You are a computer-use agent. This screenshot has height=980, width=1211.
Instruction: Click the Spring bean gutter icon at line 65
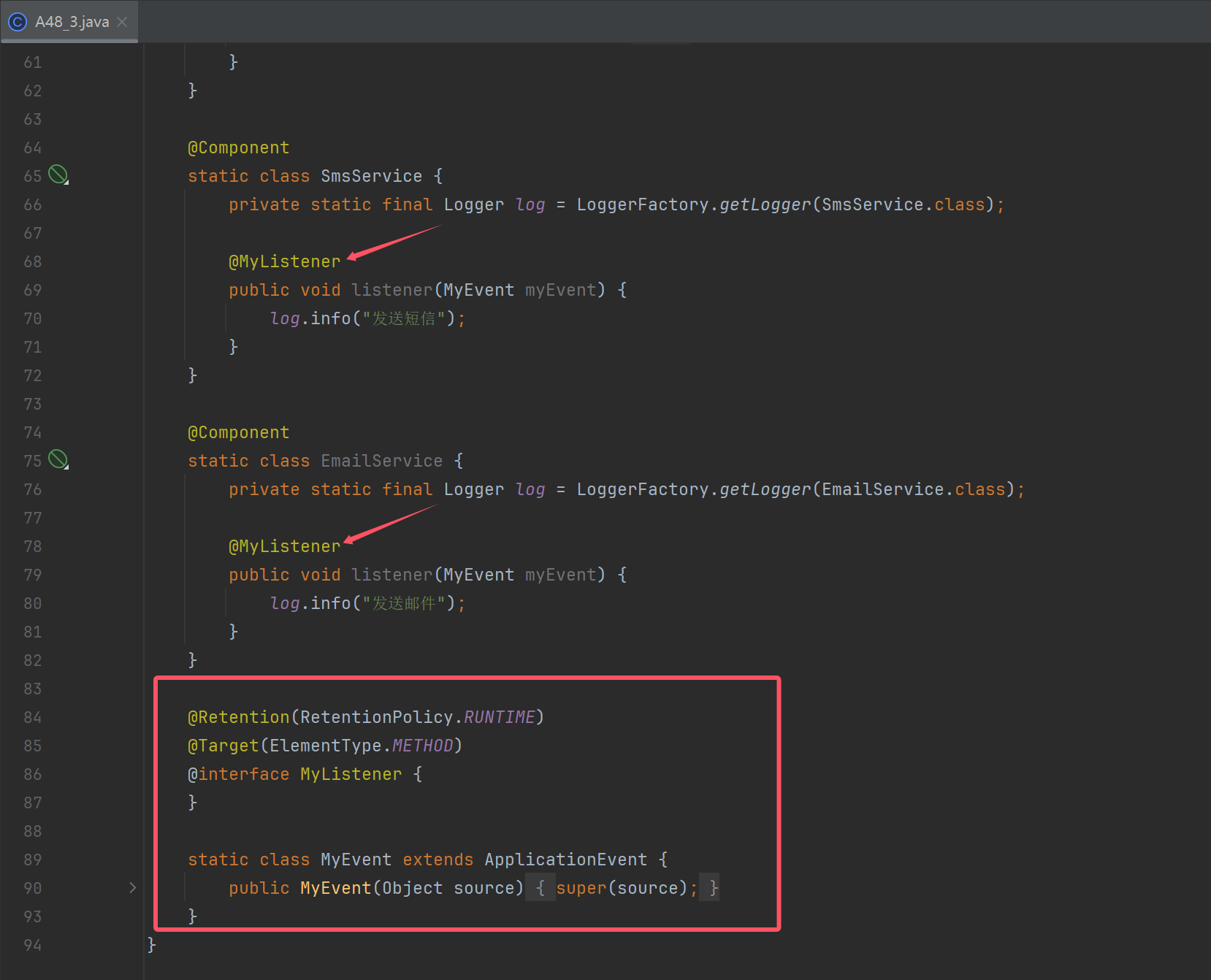coord(58,175)
